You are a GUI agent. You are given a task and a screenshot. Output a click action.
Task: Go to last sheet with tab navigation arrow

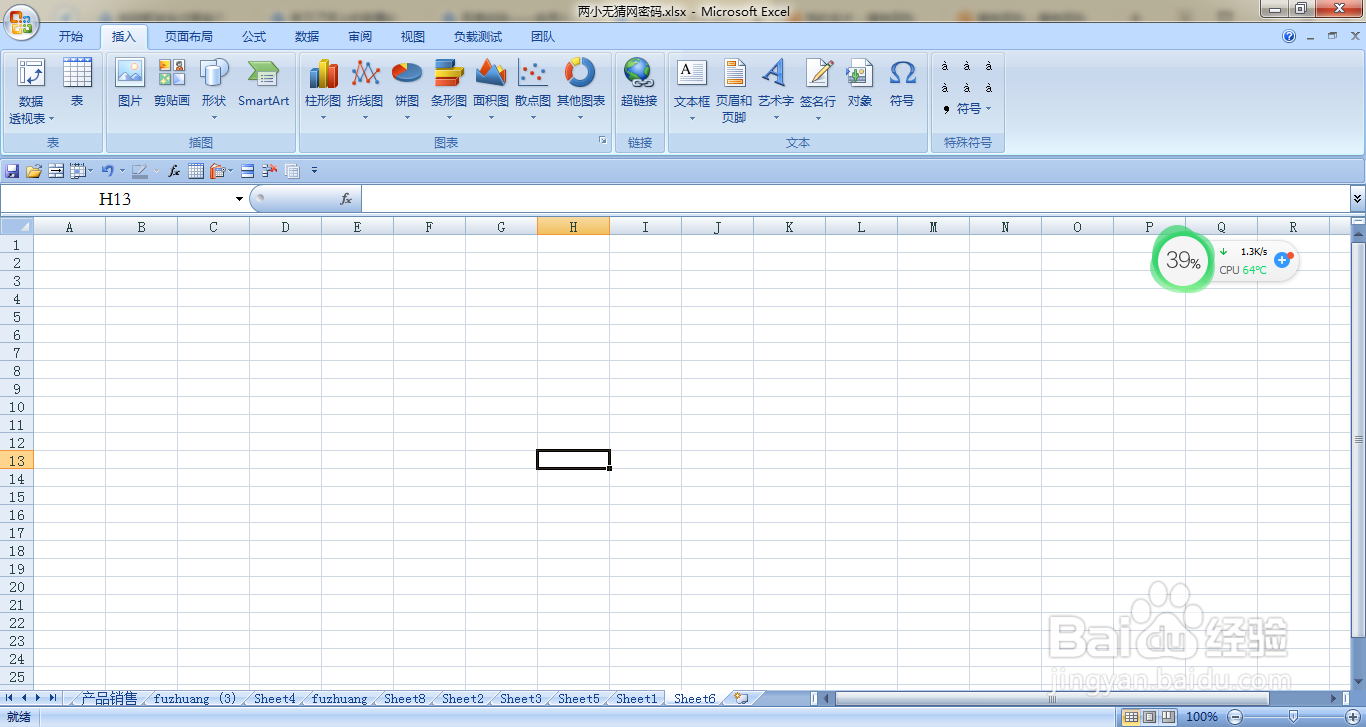click(x=52, y=698)
